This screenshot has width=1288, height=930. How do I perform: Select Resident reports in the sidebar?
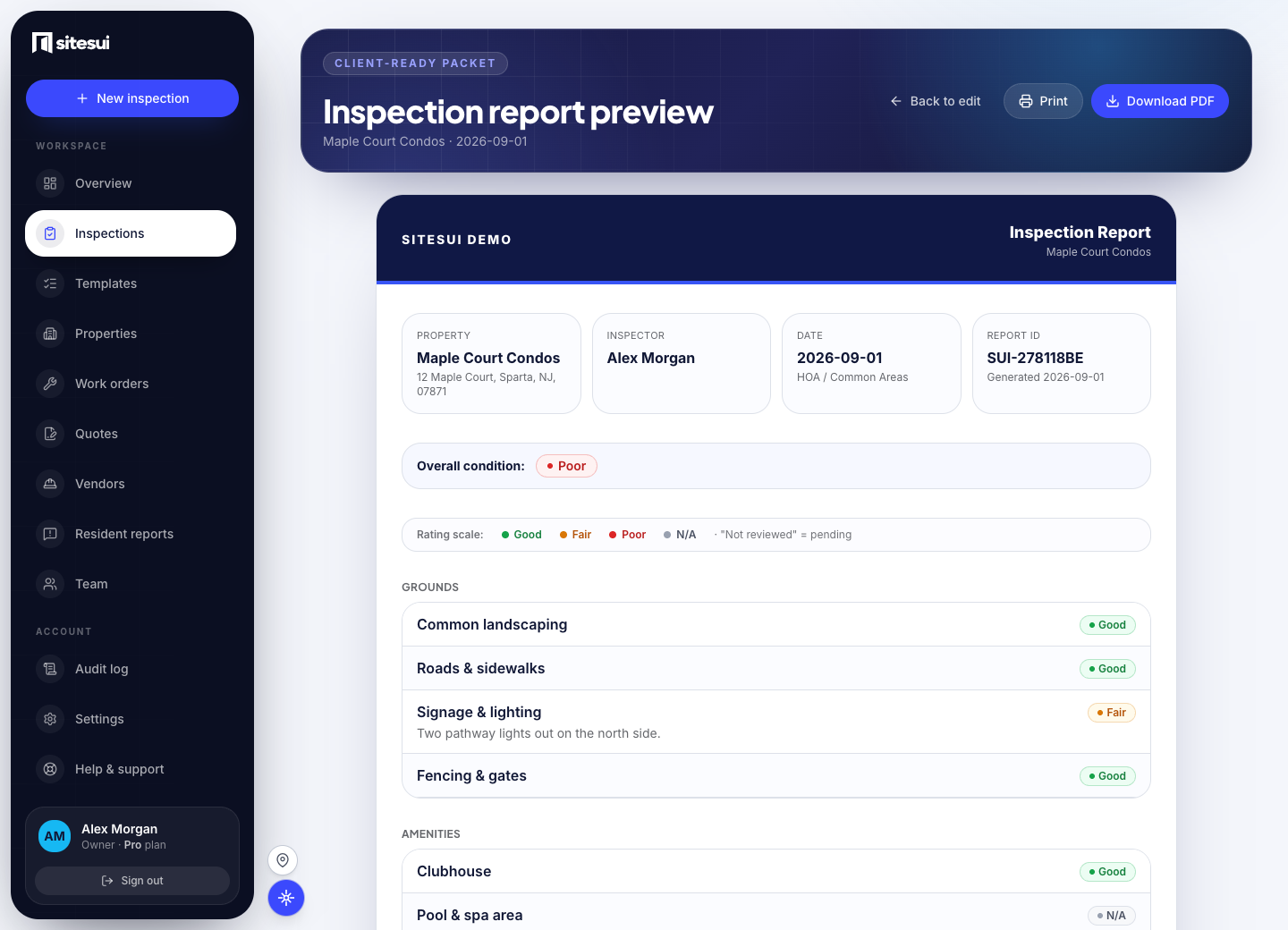[x=131, y=534]
